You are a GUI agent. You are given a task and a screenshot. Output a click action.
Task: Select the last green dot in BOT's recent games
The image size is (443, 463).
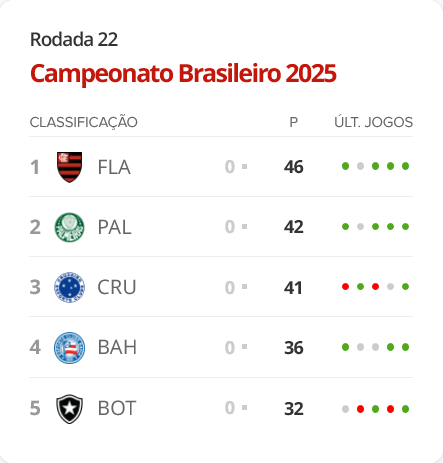(405, 409)
